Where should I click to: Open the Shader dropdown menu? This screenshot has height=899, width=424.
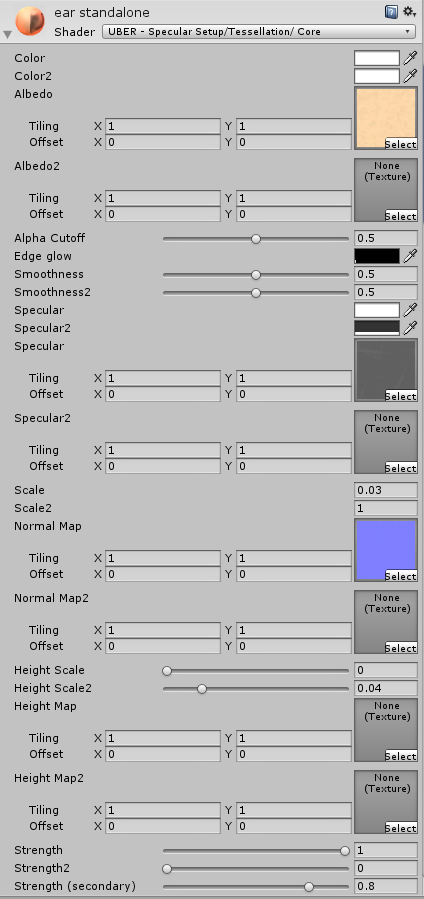click(259, 32)
